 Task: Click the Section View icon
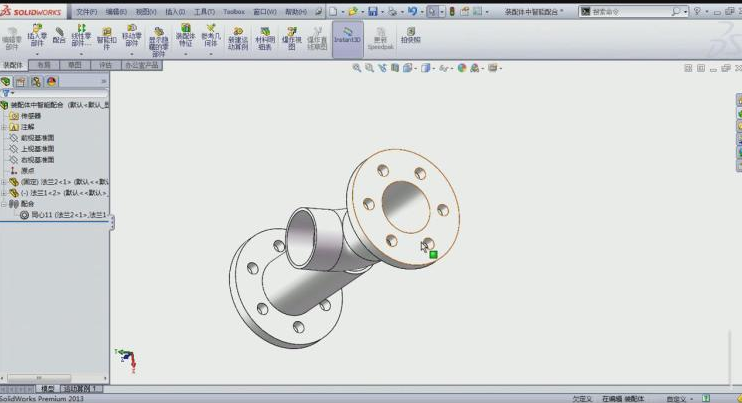395,68
